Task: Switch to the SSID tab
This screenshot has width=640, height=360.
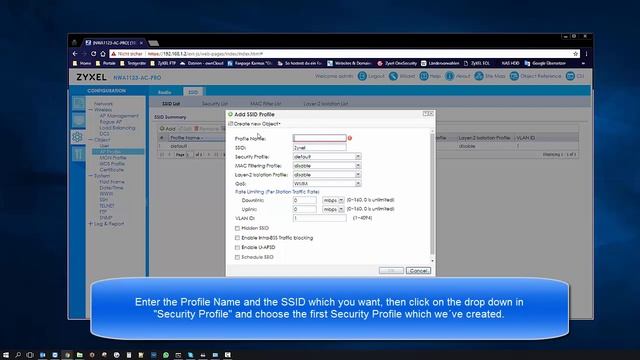Action: coord(193,92)
